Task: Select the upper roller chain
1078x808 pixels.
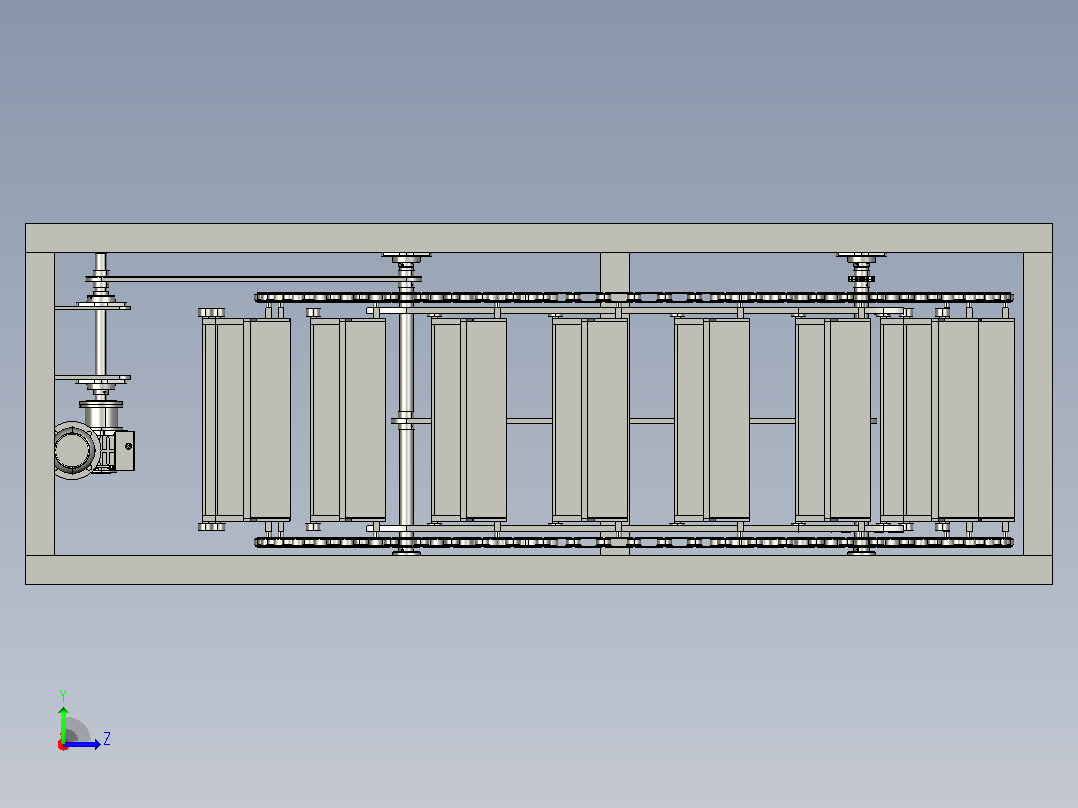Action: coord(633,298)
